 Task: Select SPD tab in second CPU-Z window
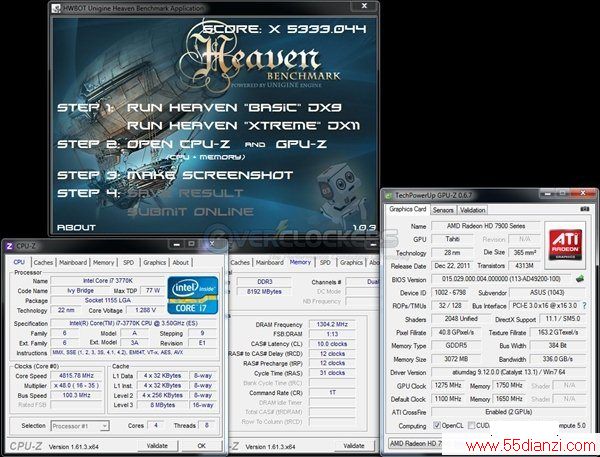pyautogui.click(x=325, y=263)
